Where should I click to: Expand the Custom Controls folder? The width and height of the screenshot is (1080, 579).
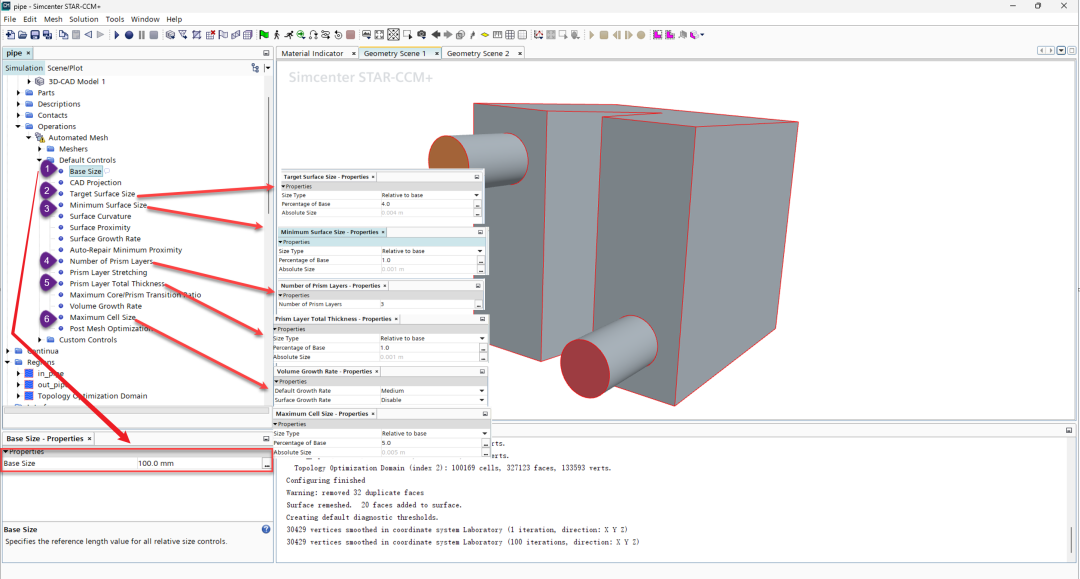point(40,339)
